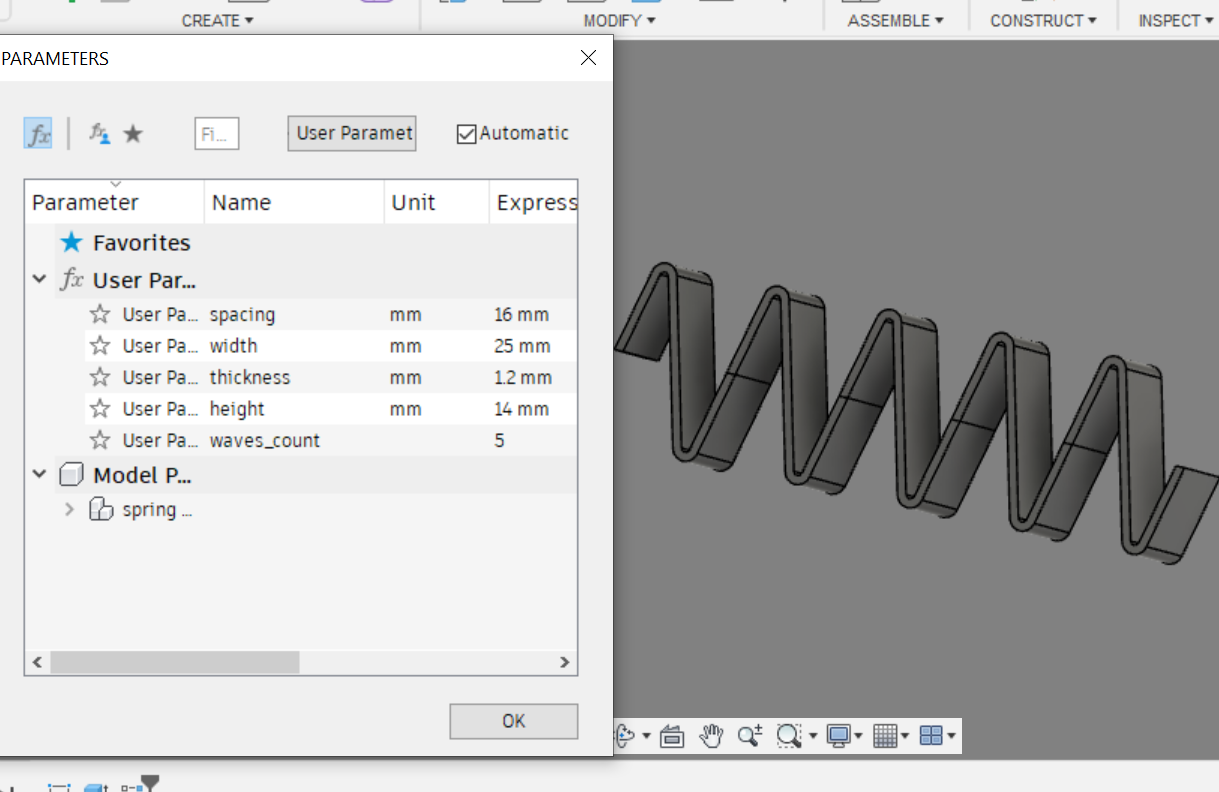Click the favorites star filter icon

(133, 133)
